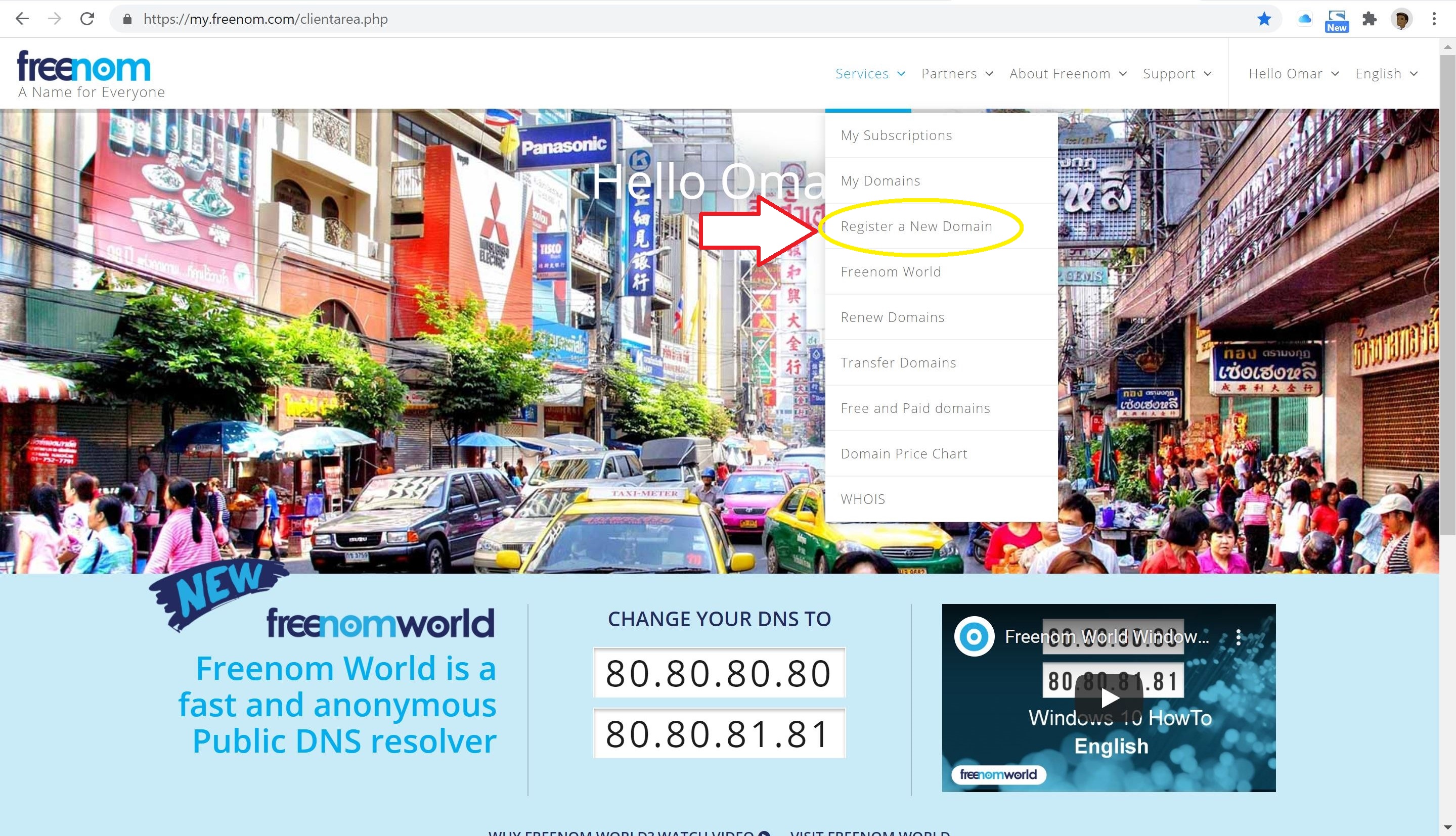Open the English language dropdown
Screen dimensions: 1456x836
coord(1387,73)
